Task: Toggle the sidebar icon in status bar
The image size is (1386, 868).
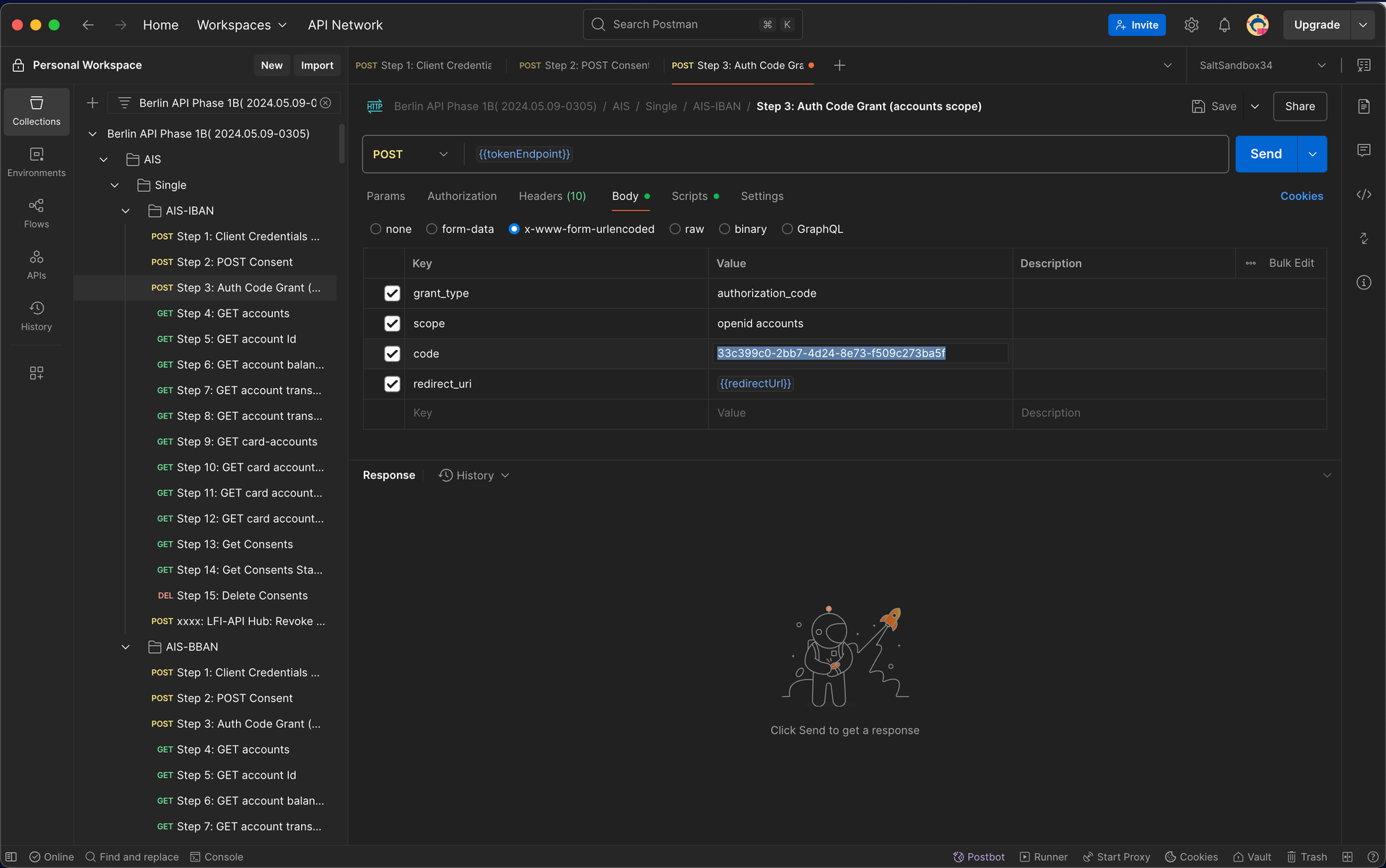Action: click(x=12, y=856)
